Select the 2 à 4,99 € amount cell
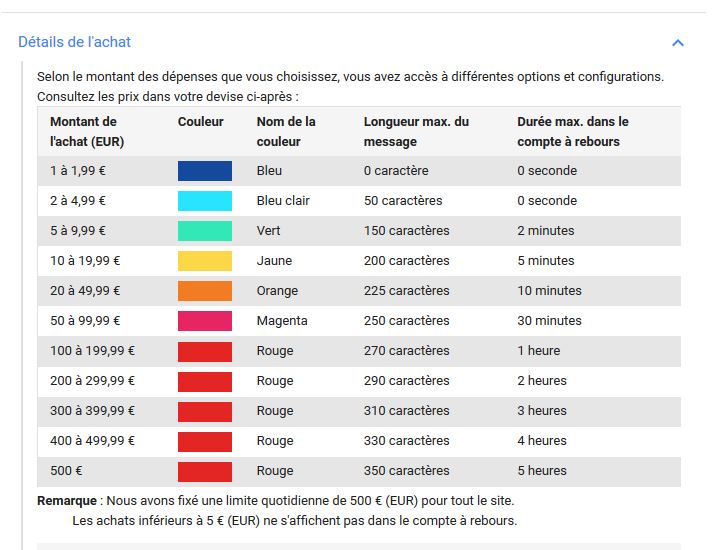 coord(78,200)
